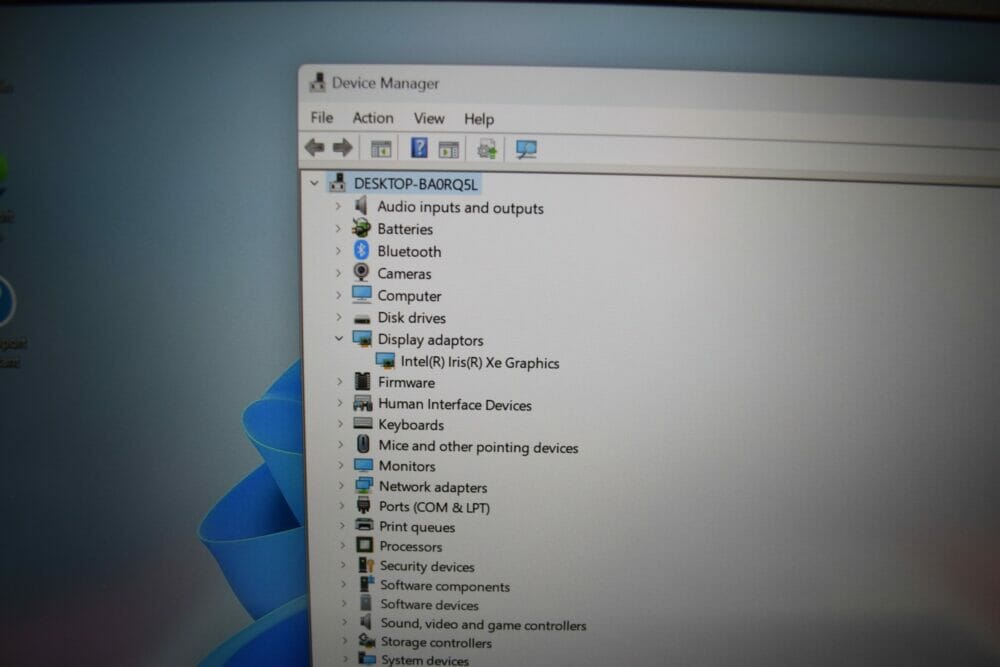Select the Ports (COM & LPT) label
The image size is (1000, 667).
coord(434,507)
